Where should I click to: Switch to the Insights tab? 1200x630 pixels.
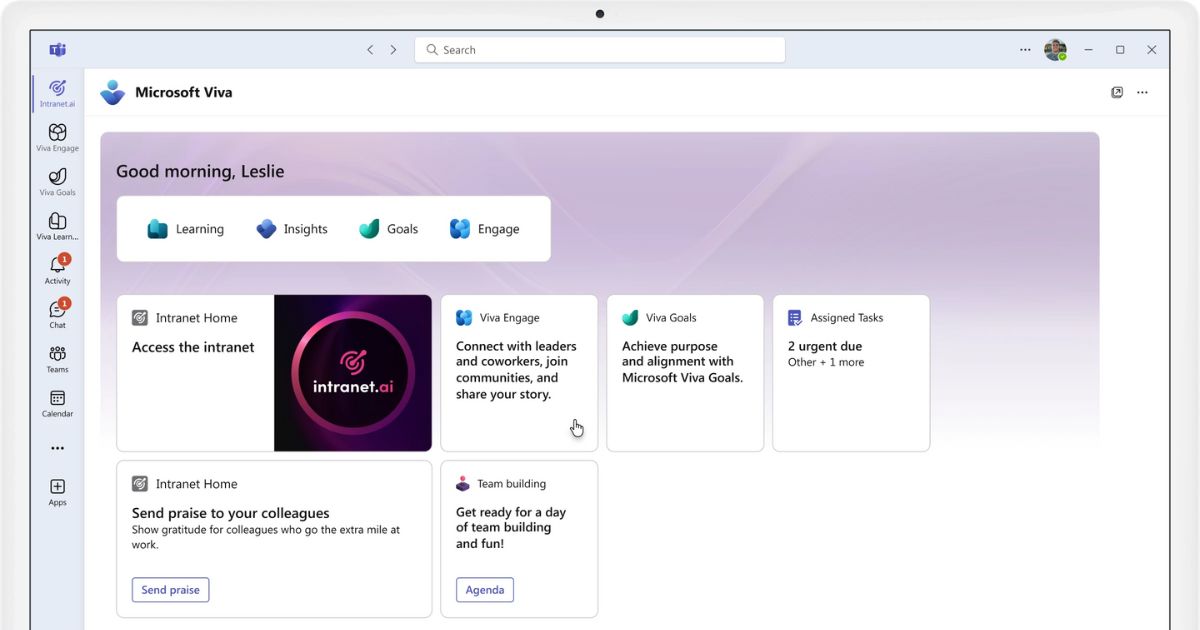tap(292, 229)
